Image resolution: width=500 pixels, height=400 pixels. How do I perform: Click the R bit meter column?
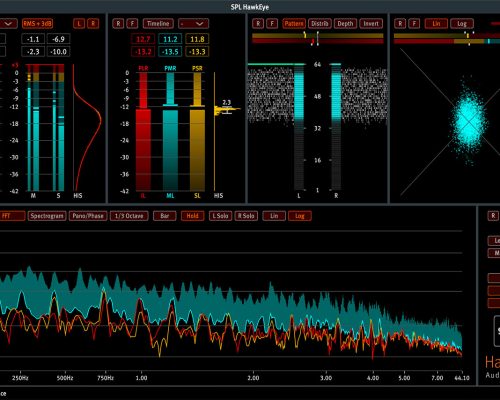tap(336, 127)
